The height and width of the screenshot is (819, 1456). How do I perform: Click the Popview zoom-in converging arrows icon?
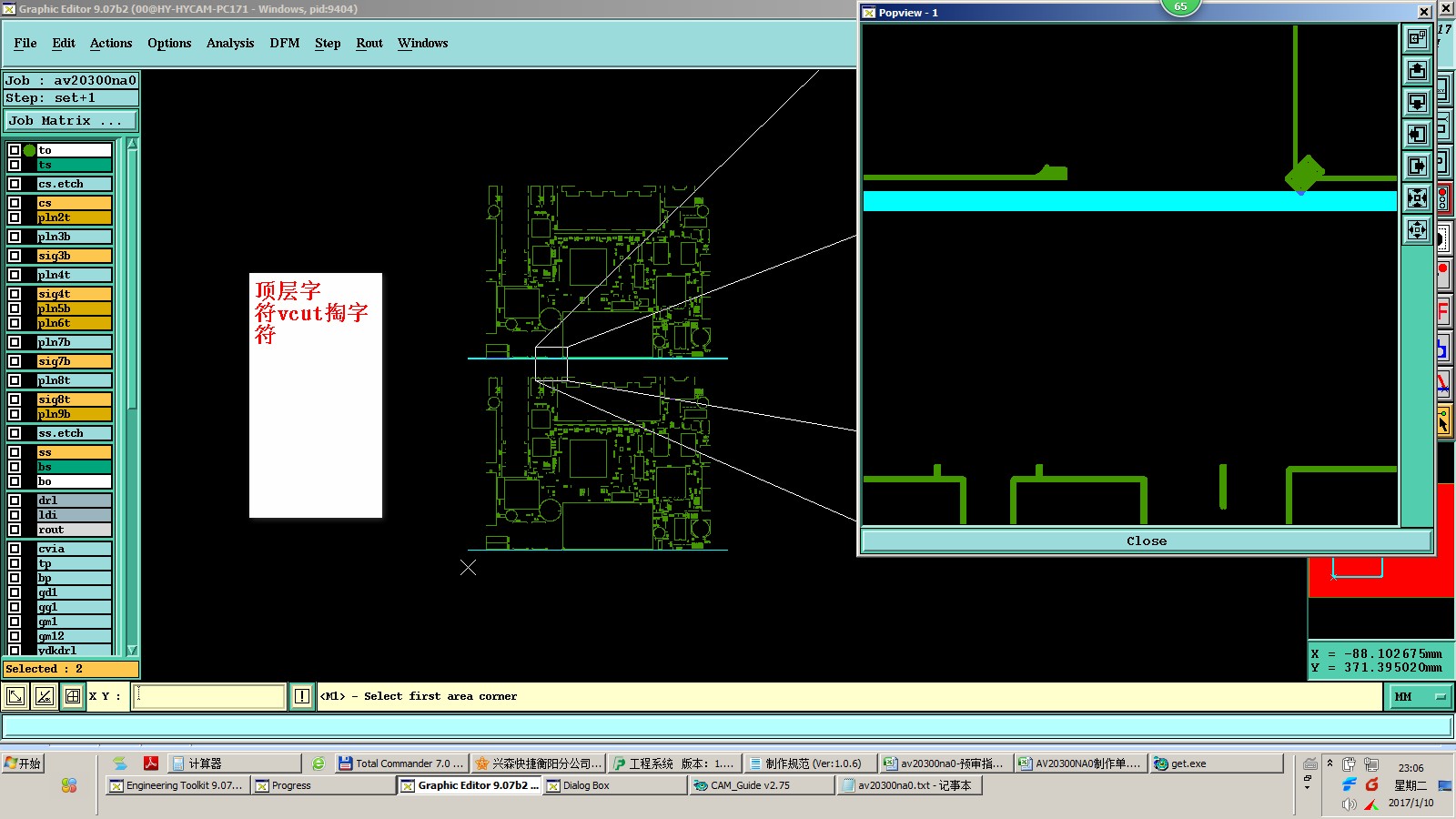[x=1417, y=197]
